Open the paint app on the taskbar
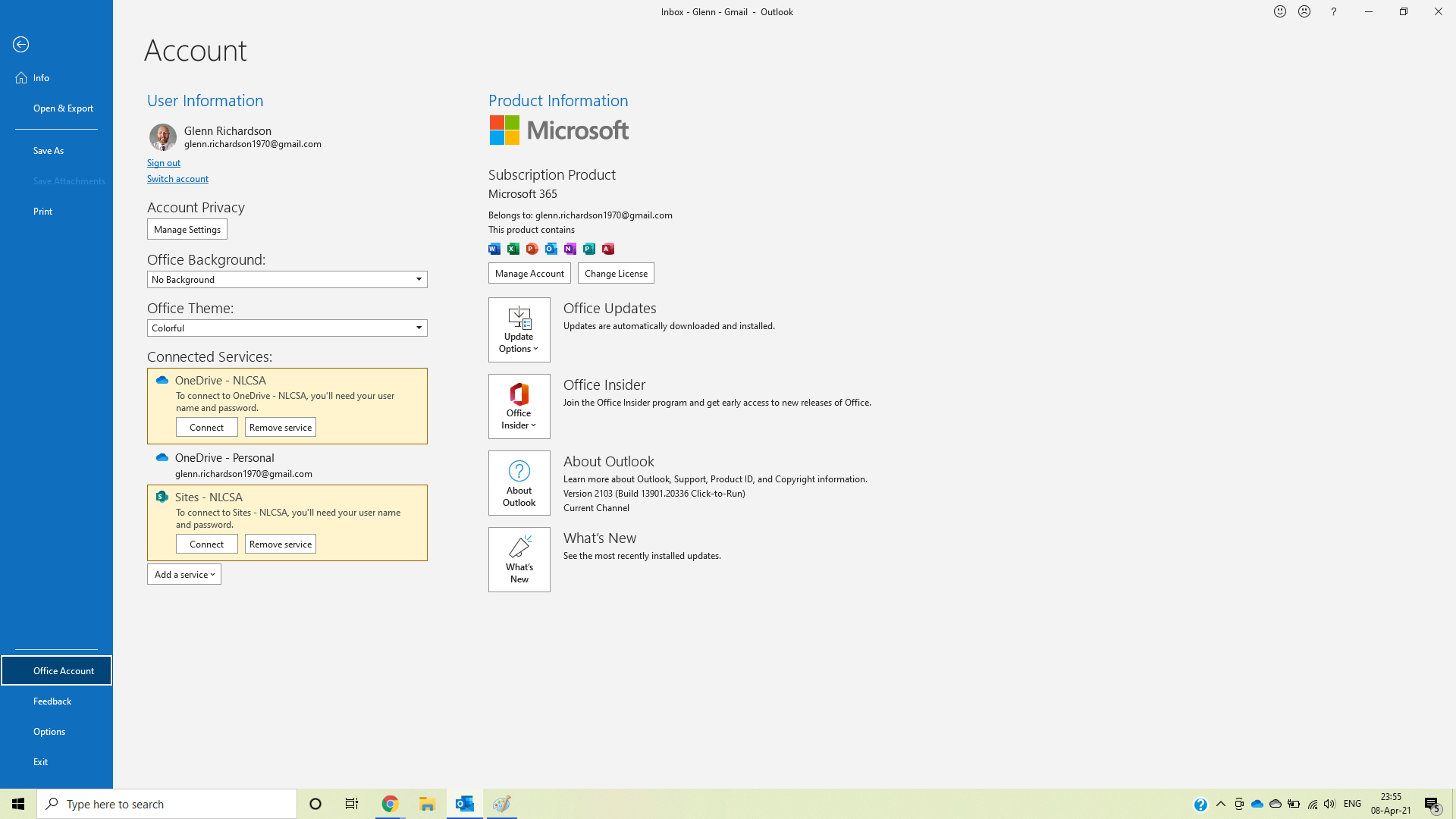1456x819 pixels. pos(501,804)
